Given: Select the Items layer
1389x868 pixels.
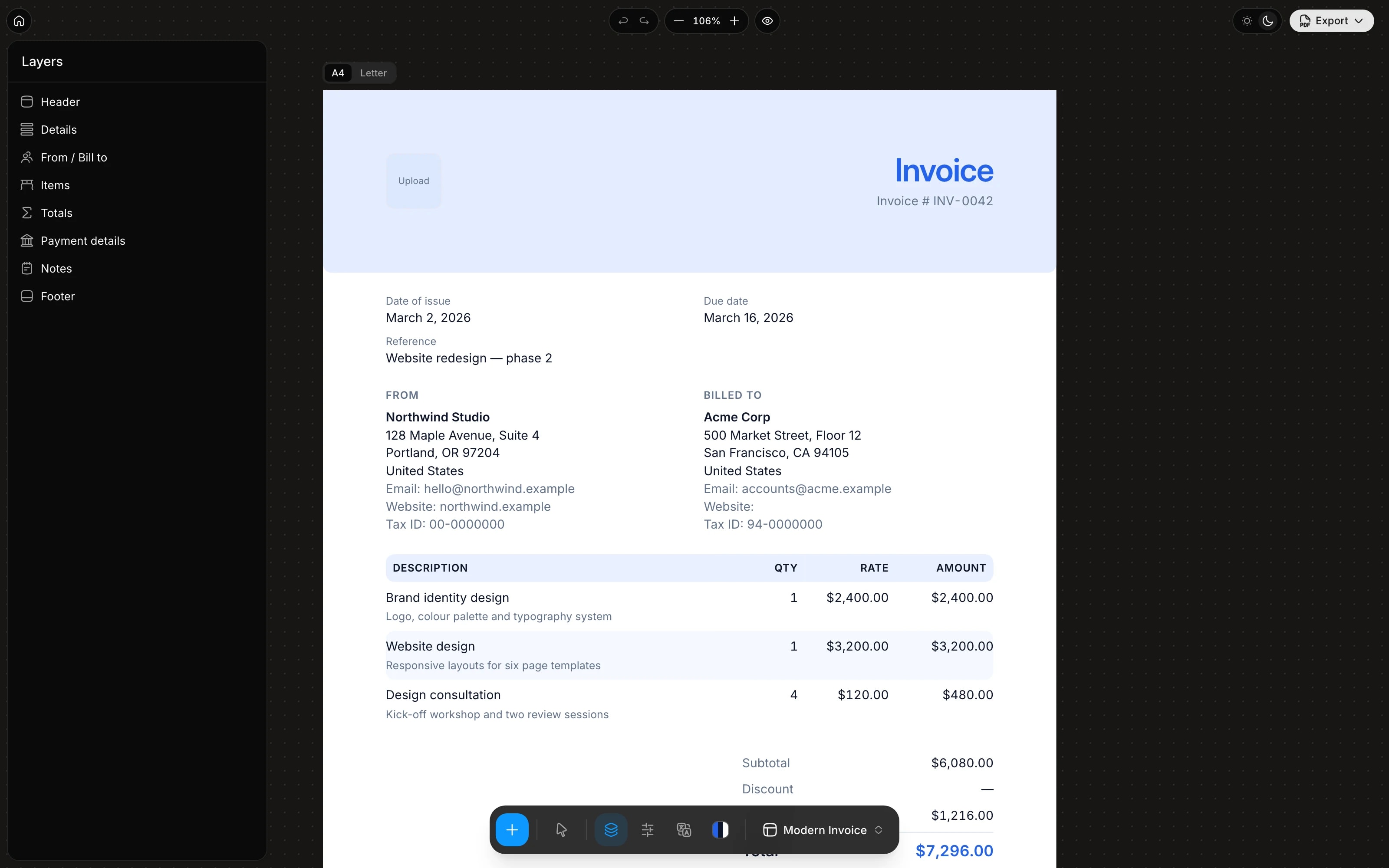Looking at the screenshot, I should point(137,185).
